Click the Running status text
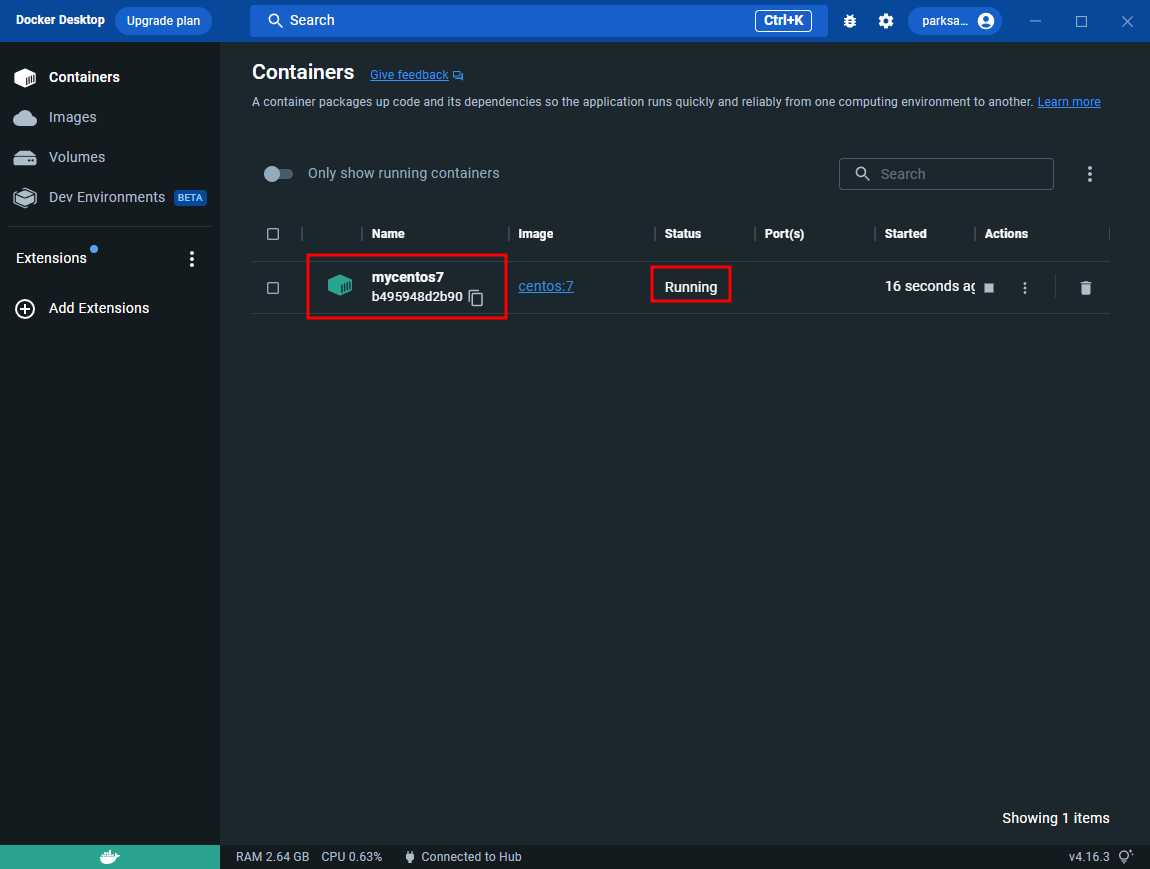This screenshot has height=869, width=1150. click(x=691, y=287)
